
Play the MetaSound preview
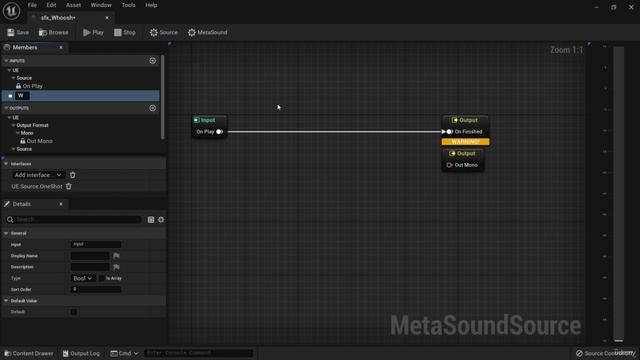[93, 32]
